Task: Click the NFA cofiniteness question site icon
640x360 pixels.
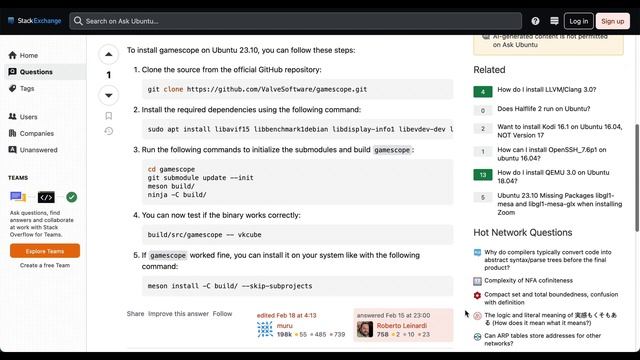Action: [x=477, y=281]
